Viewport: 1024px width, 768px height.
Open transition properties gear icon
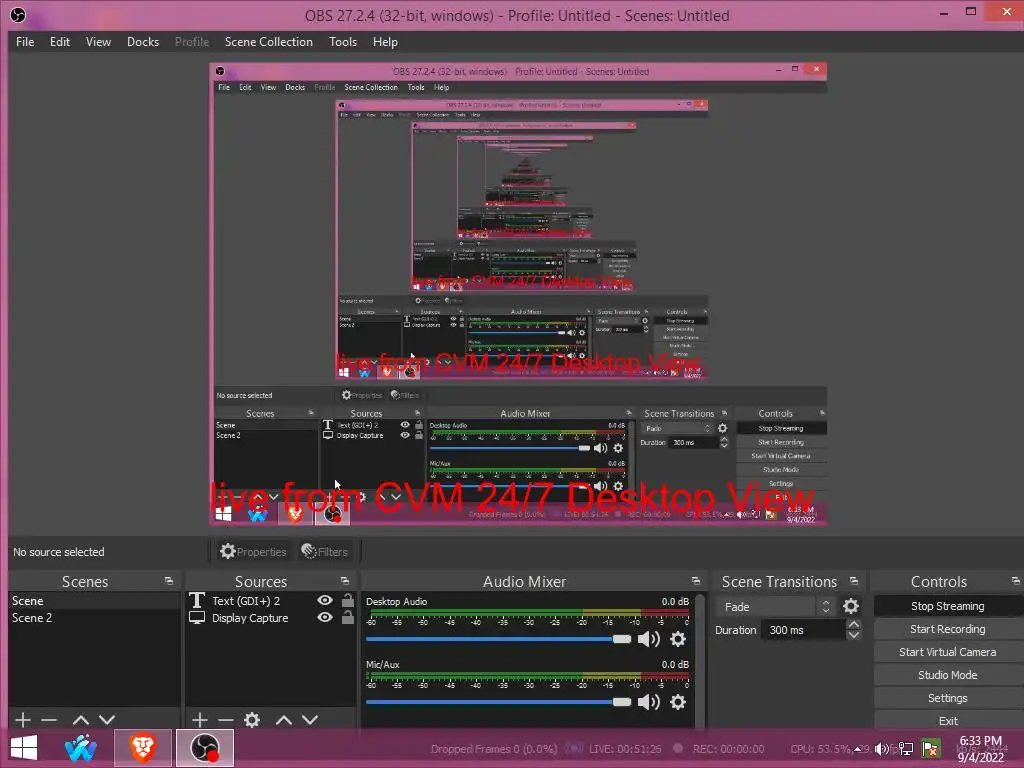(x=851, y=607)
